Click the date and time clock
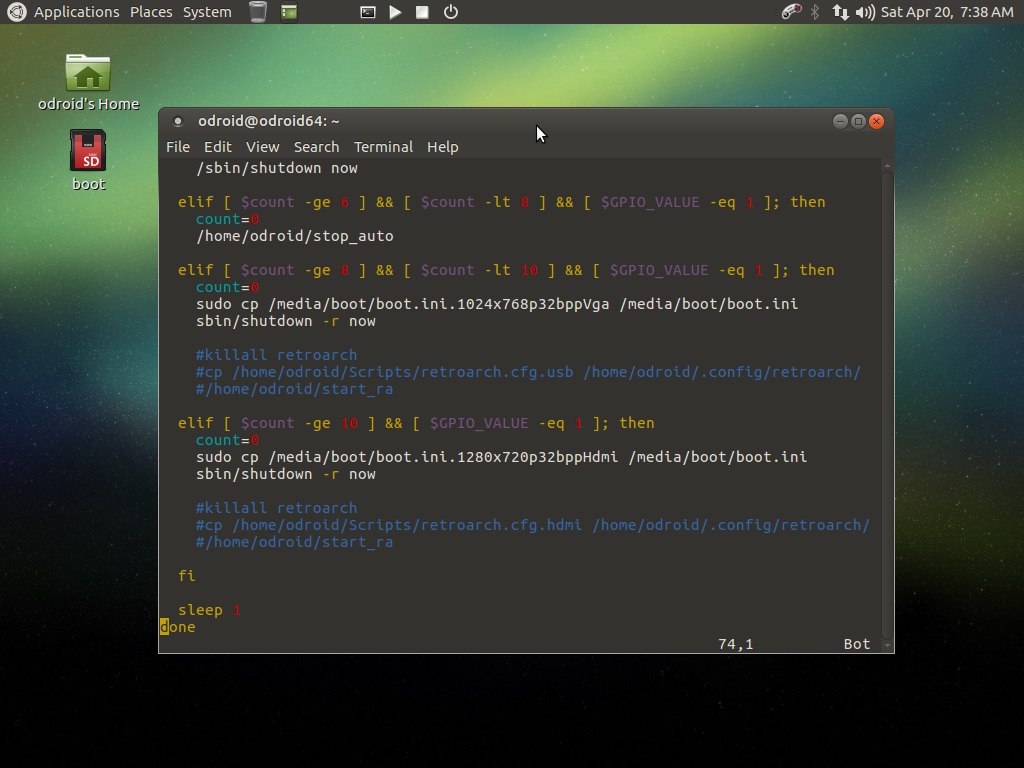 (x=946, y=12)
